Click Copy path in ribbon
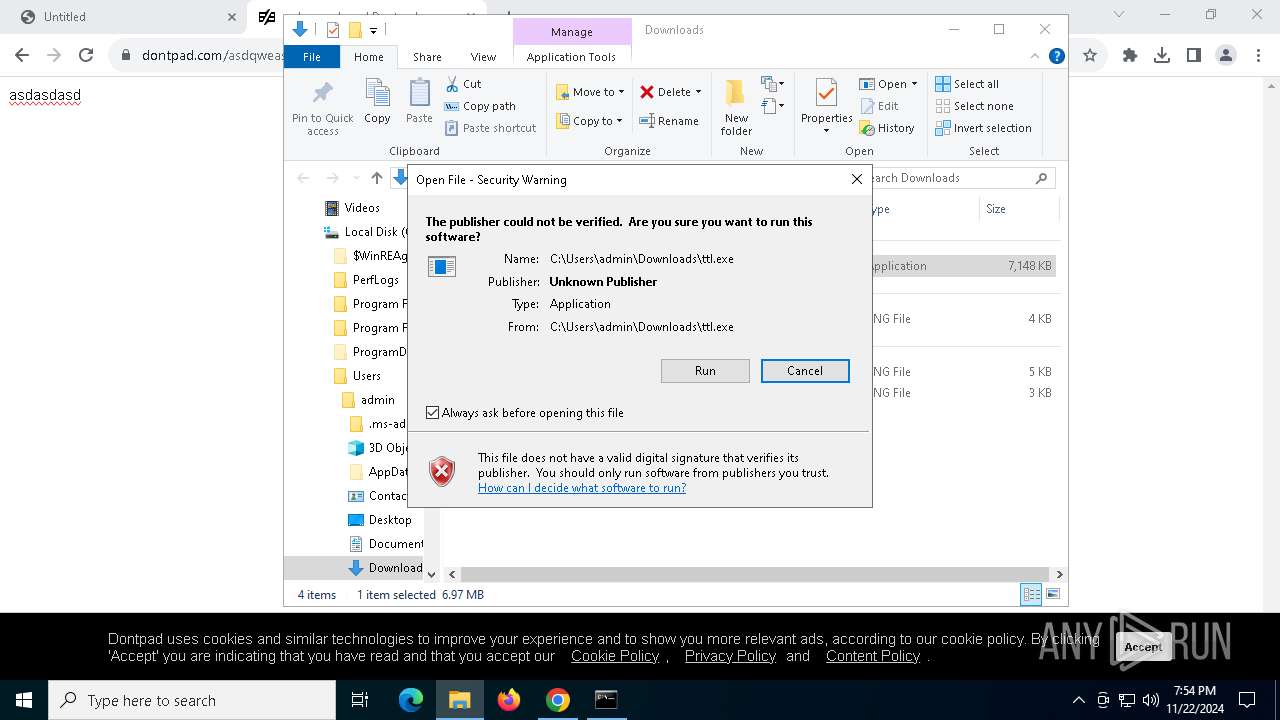This screenshot has height=720, width=1280. click(480, 106)
